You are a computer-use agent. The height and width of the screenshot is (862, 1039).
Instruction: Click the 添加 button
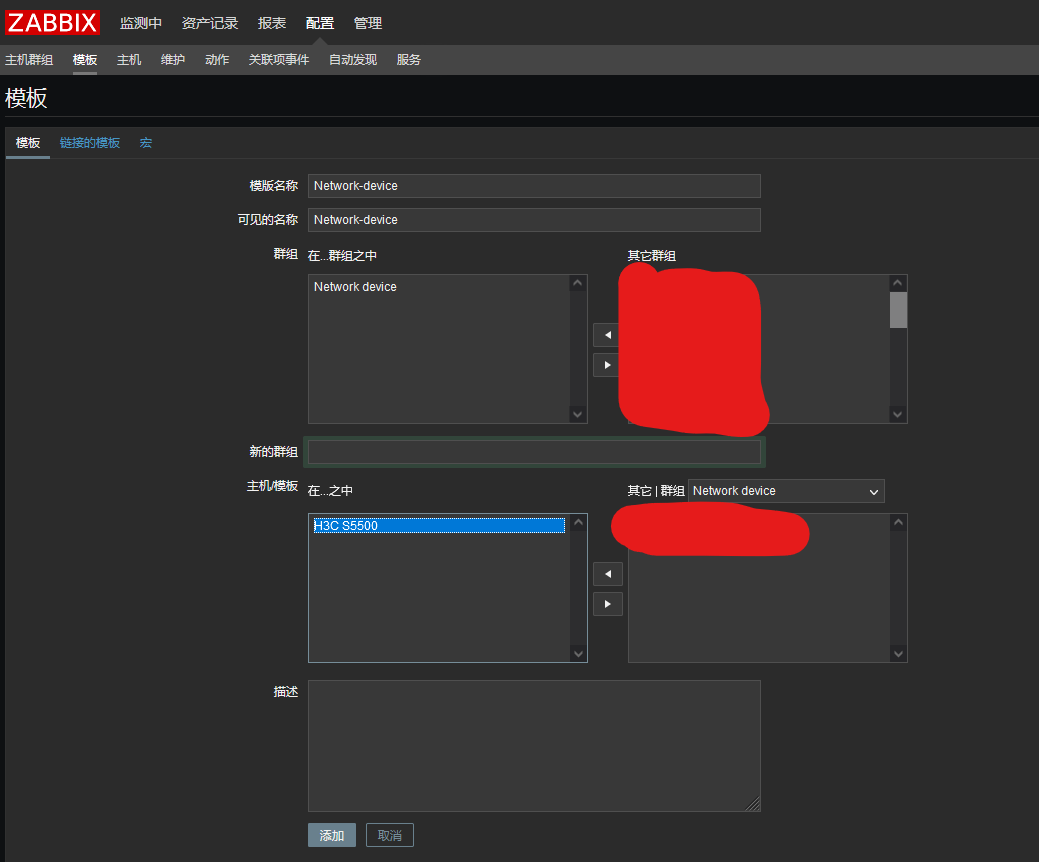tap(331, 834)
